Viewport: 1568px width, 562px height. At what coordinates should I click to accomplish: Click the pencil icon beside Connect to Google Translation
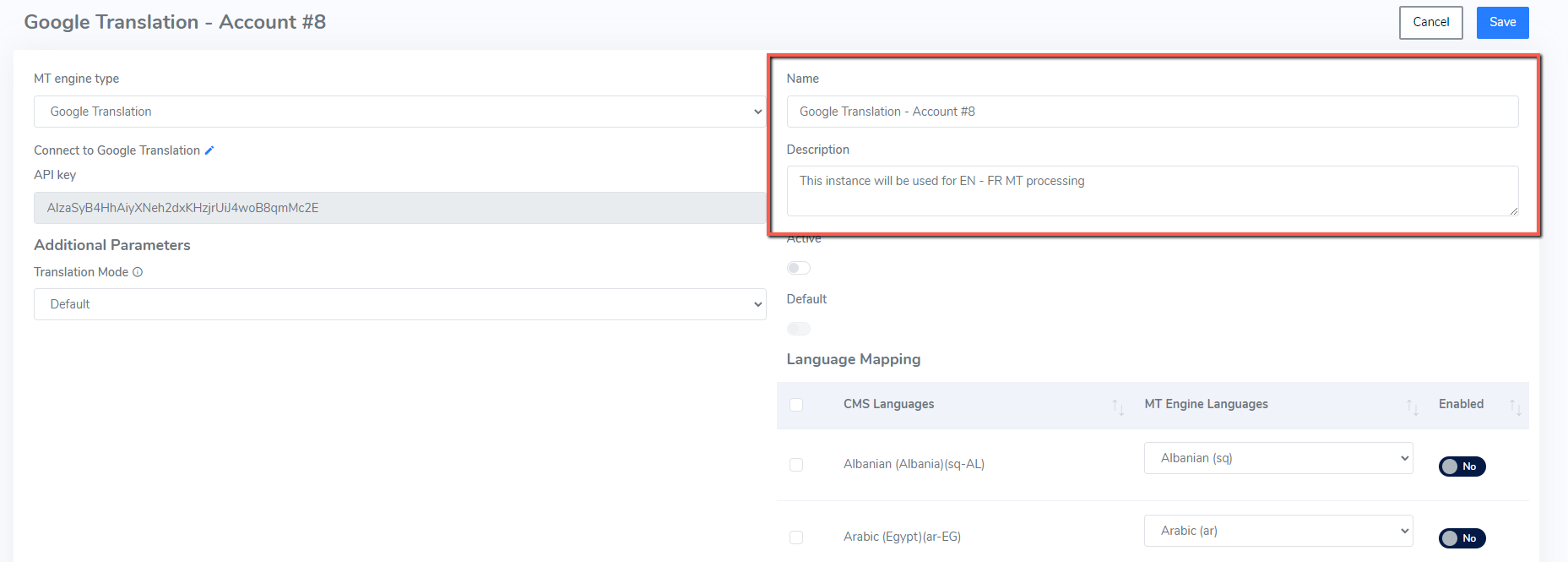pos(209,150)
